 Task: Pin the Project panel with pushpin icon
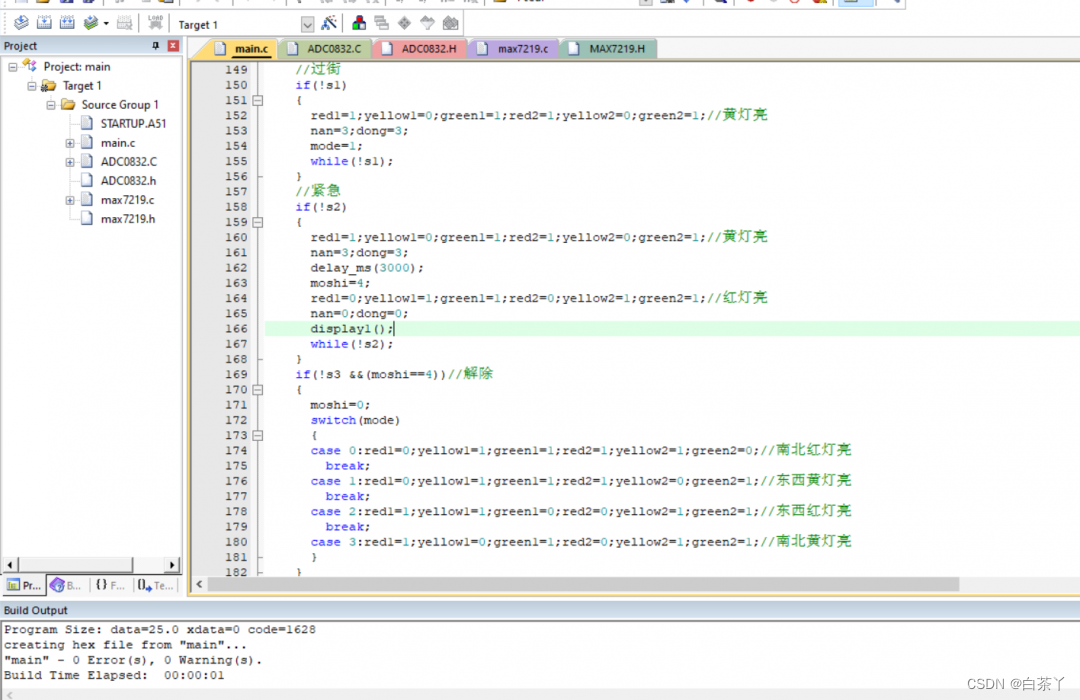tap(156, 45)
